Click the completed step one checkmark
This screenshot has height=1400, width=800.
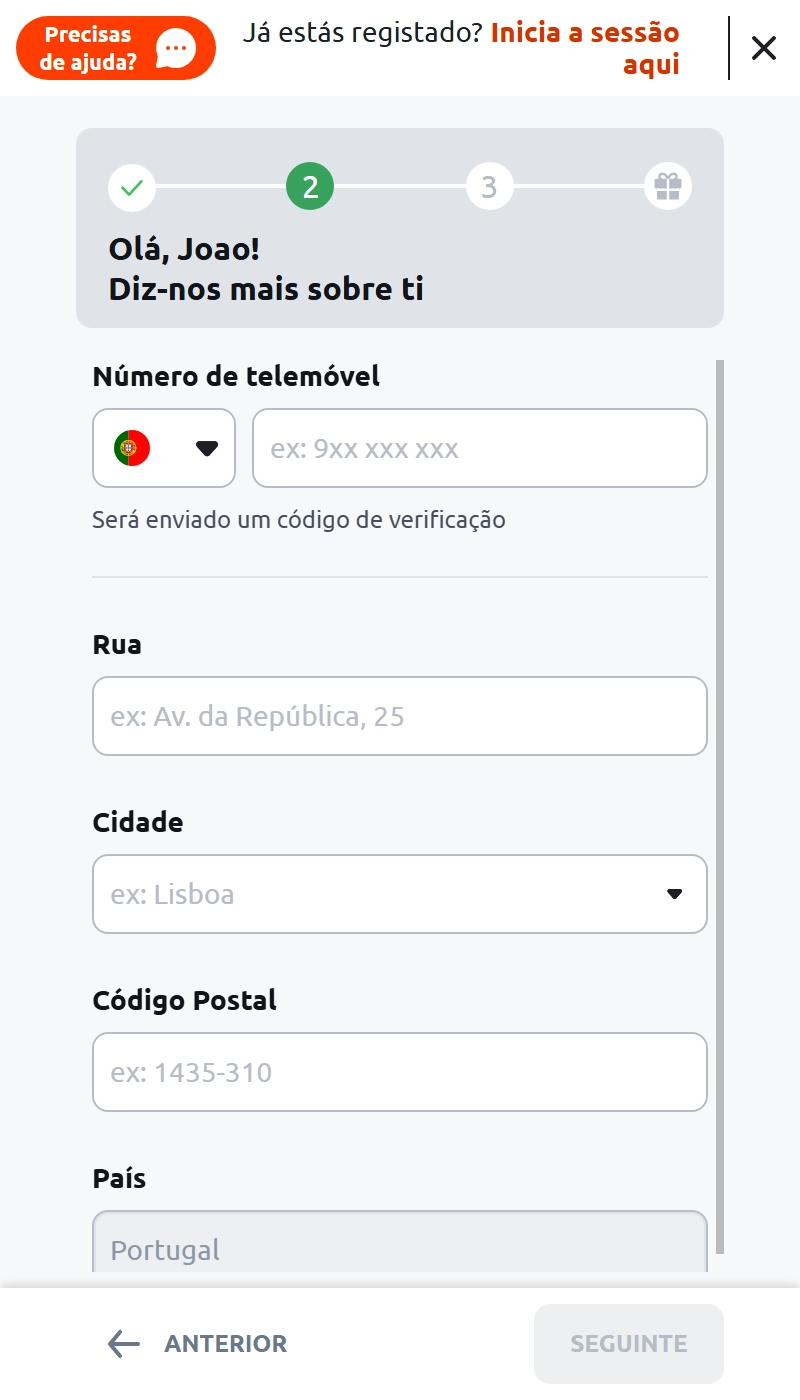coord(132,187)
